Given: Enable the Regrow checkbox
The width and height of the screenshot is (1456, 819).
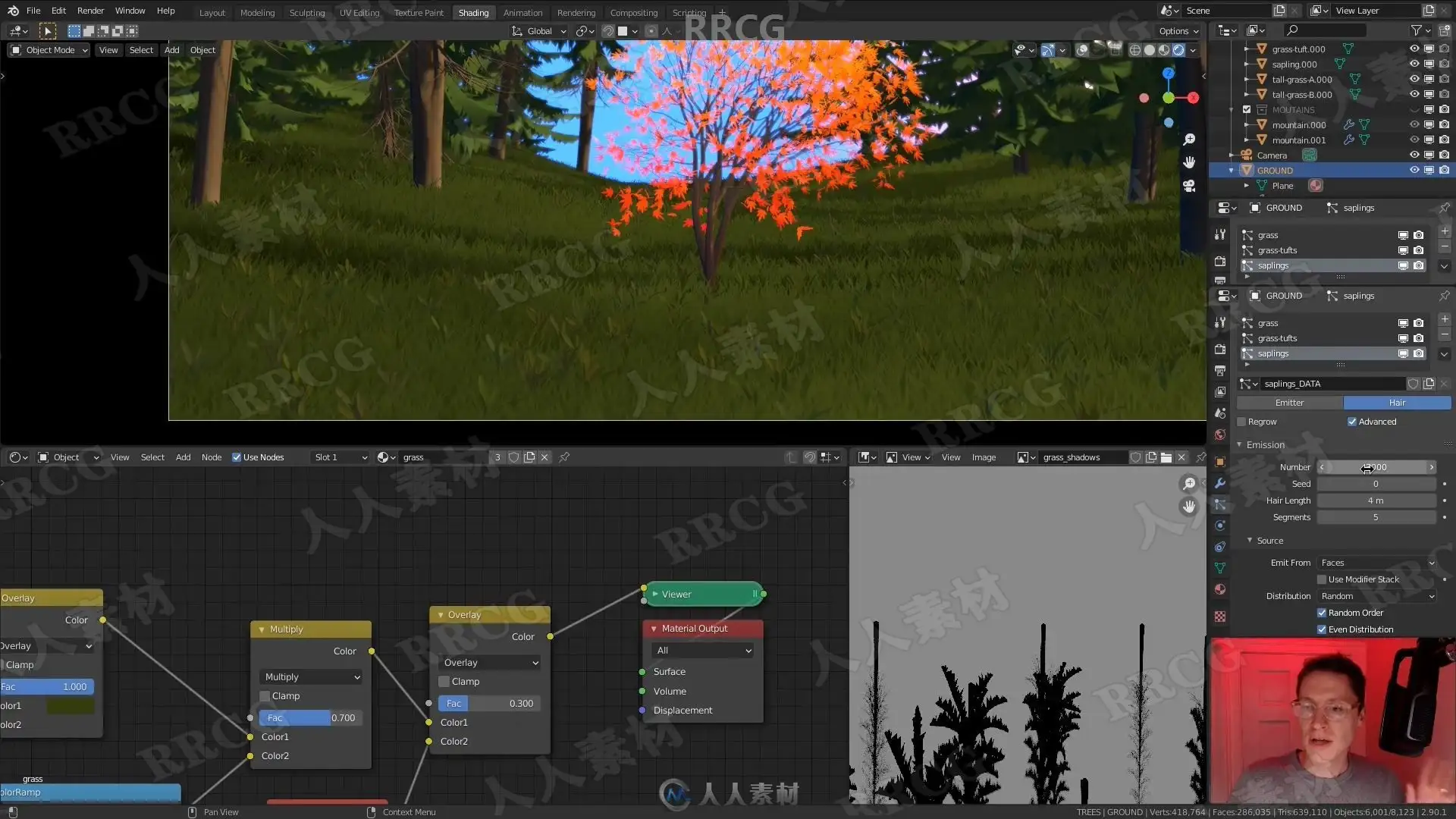Looking at the screenshot, I should pyautogui.click(x=1242, y=422).
